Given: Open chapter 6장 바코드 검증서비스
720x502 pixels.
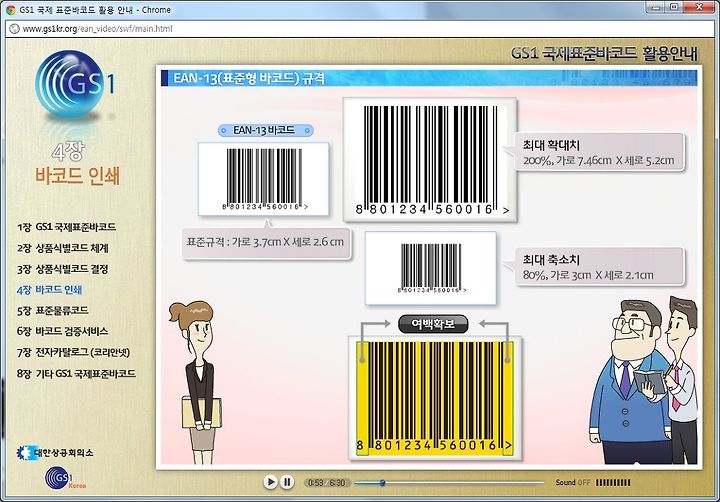Looking at the screenshot, I should (63, 331).
